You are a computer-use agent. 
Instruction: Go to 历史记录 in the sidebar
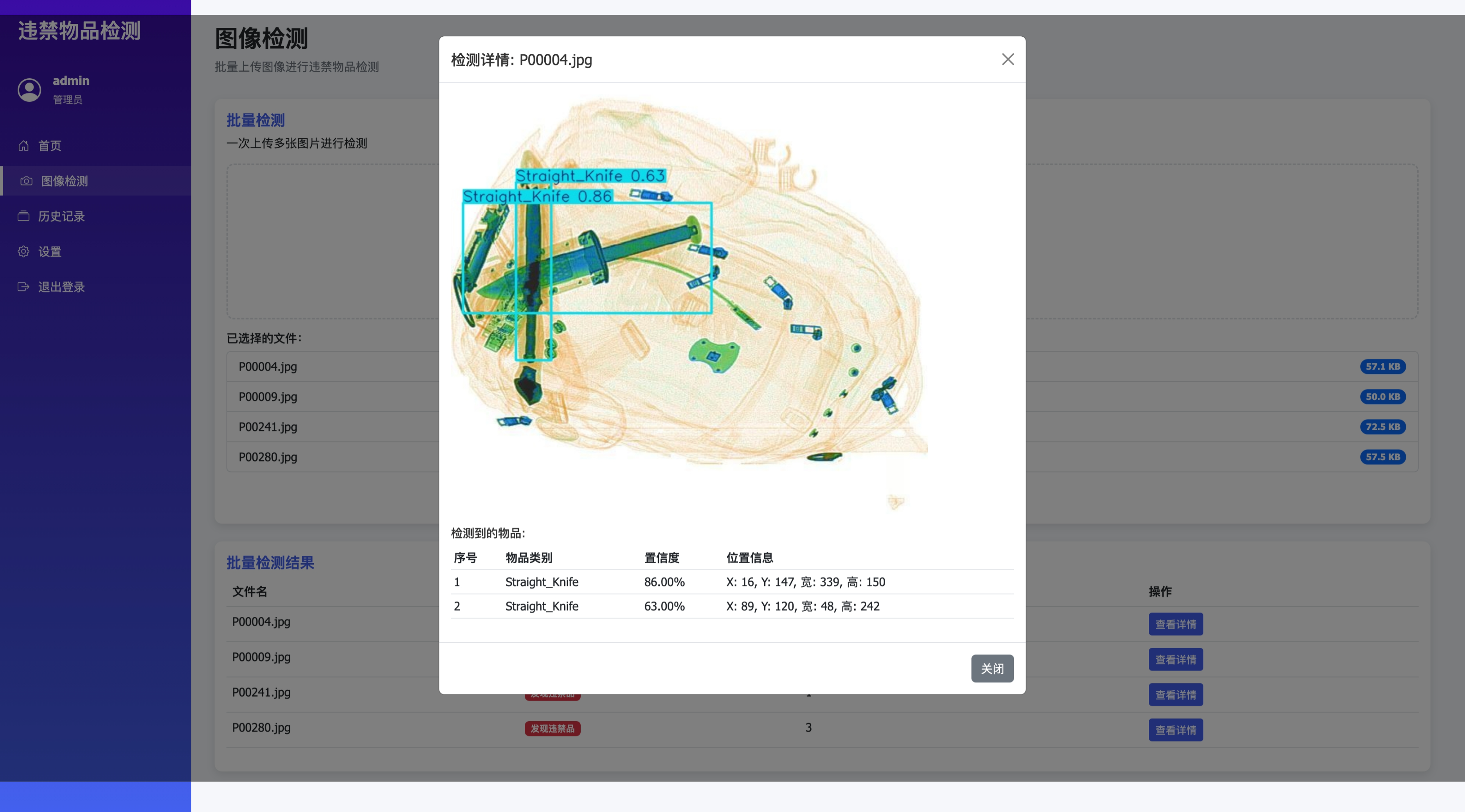coord(61,216)
